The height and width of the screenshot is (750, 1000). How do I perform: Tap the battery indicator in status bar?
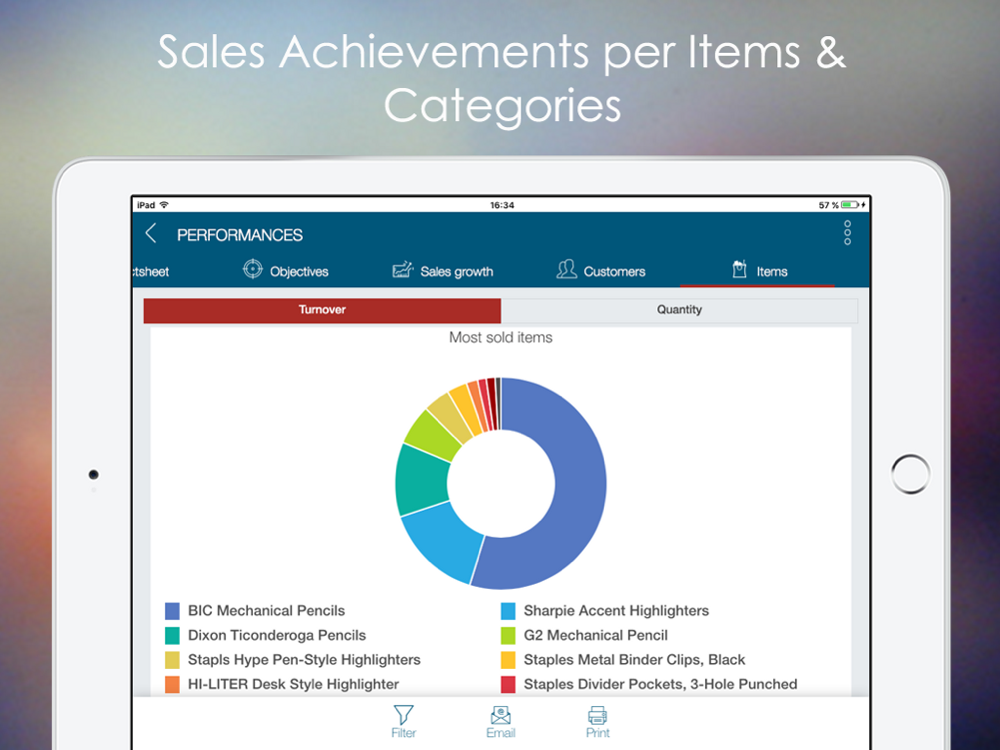point(851,205)
